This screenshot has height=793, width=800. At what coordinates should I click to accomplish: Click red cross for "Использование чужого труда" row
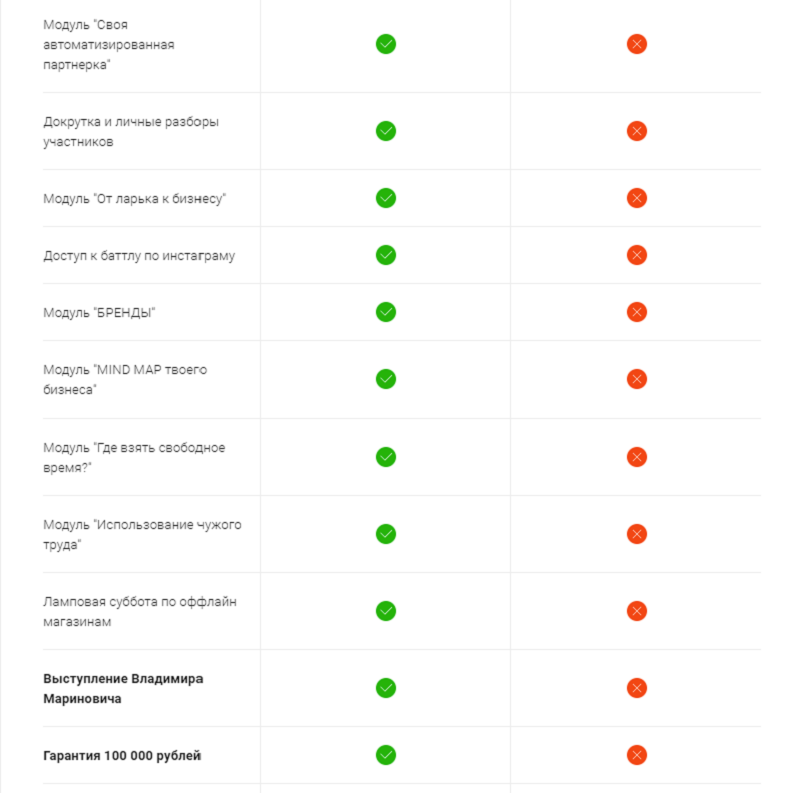pos(637,534)
